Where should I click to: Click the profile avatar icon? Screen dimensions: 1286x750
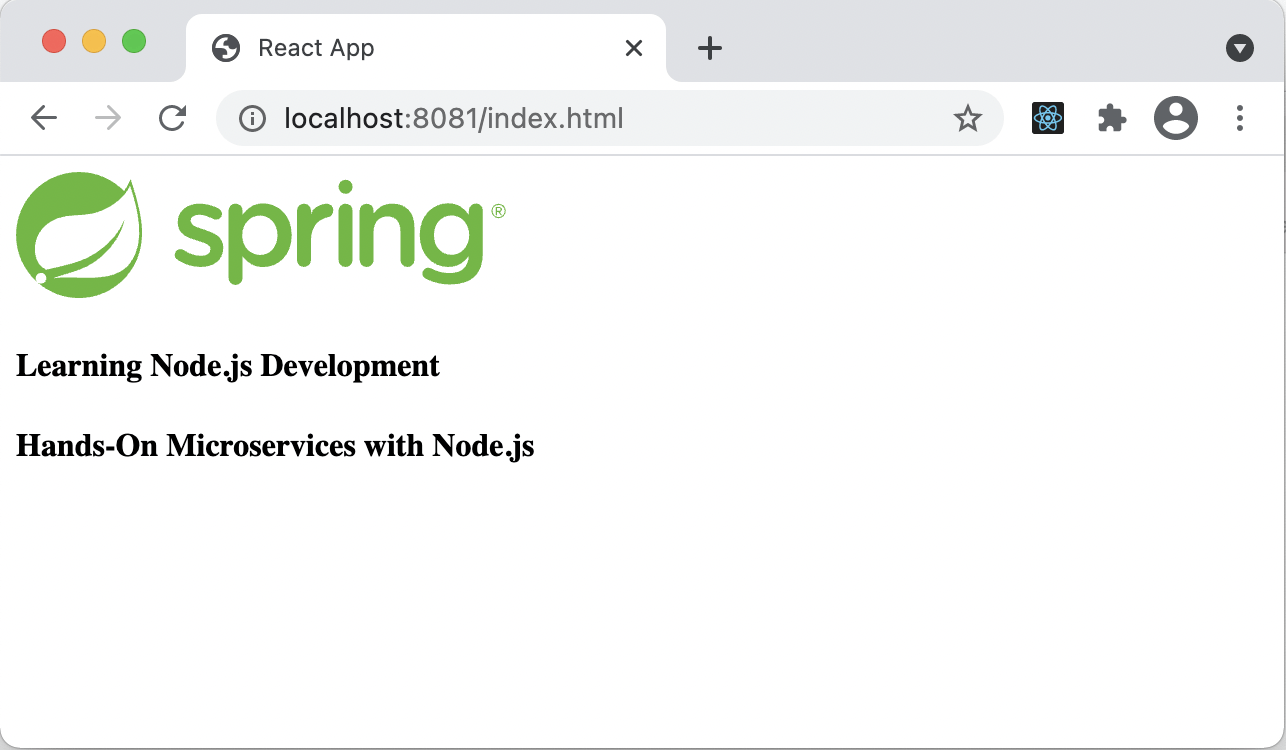pos(1175,119)
